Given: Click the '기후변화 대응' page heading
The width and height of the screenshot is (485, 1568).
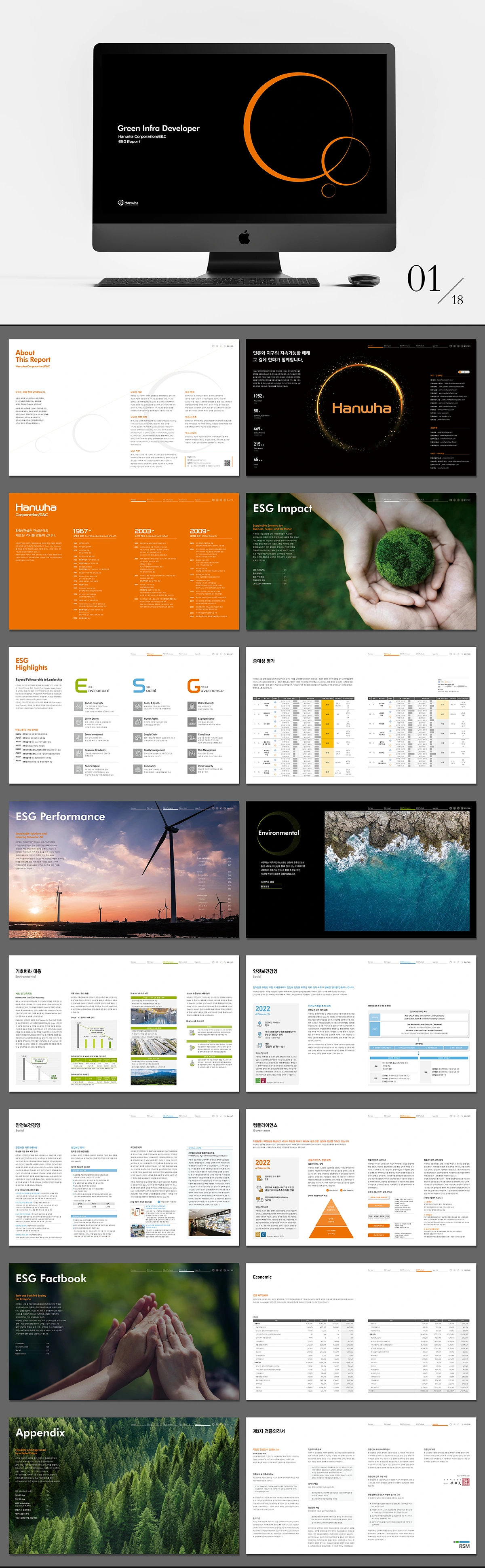Looking at the screenshot, I should click(29, 971).
